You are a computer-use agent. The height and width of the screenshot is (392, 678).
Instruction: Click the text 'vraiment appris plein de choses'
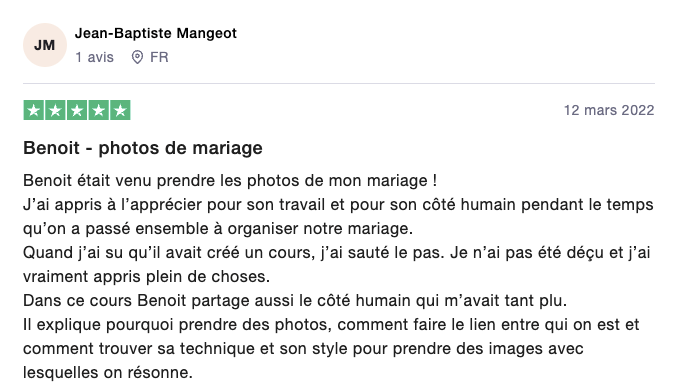point(147,277)
